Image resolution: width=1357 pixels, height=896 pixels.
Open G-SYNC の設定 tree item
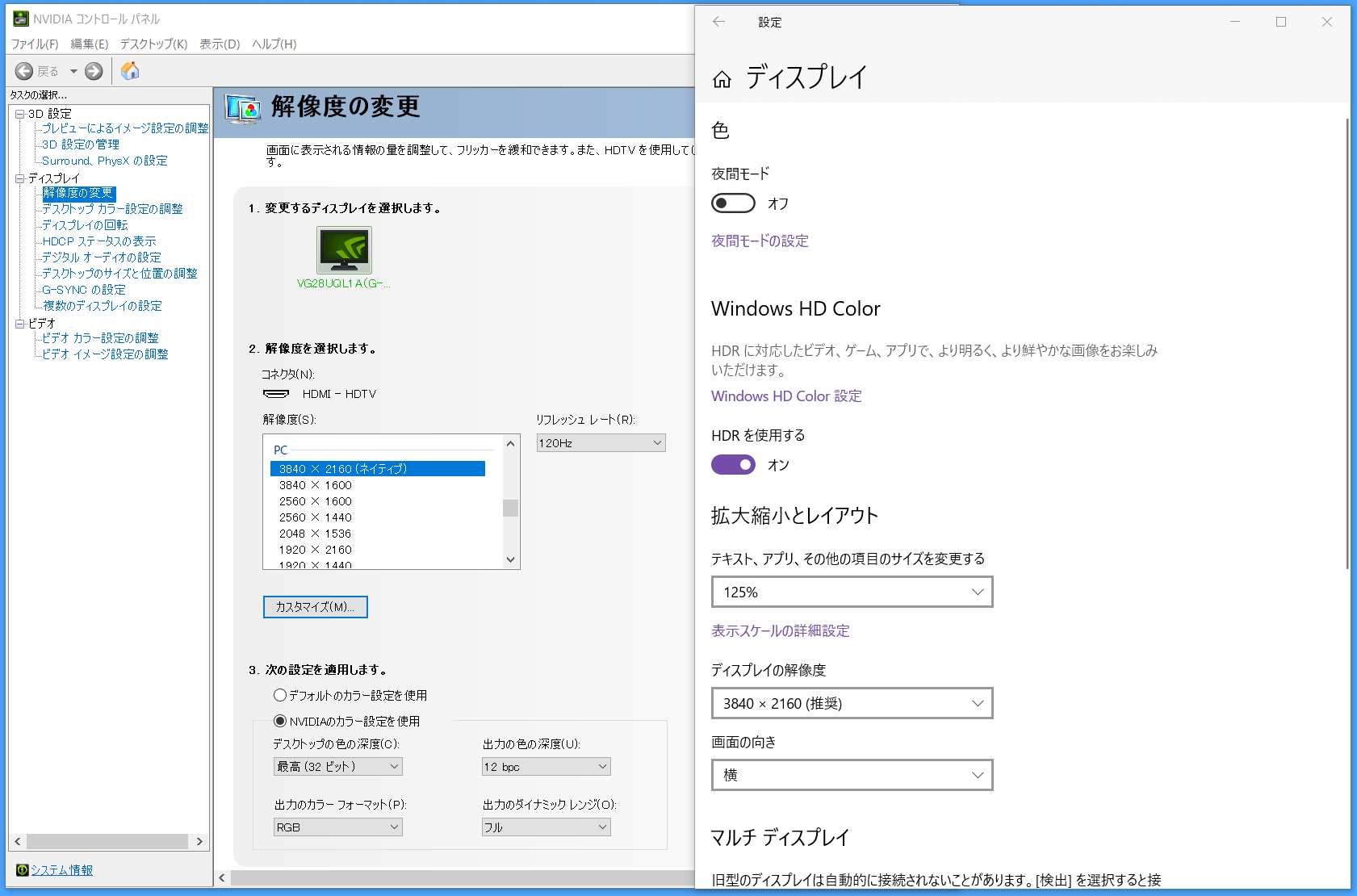(x=84, y=290)
